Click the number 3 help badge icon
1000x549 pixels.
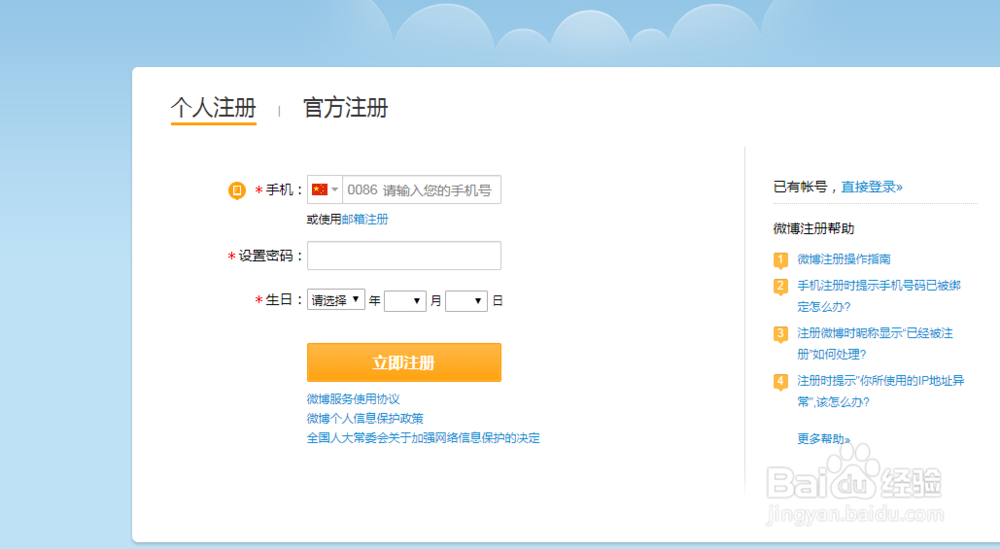tap(781, 334)
